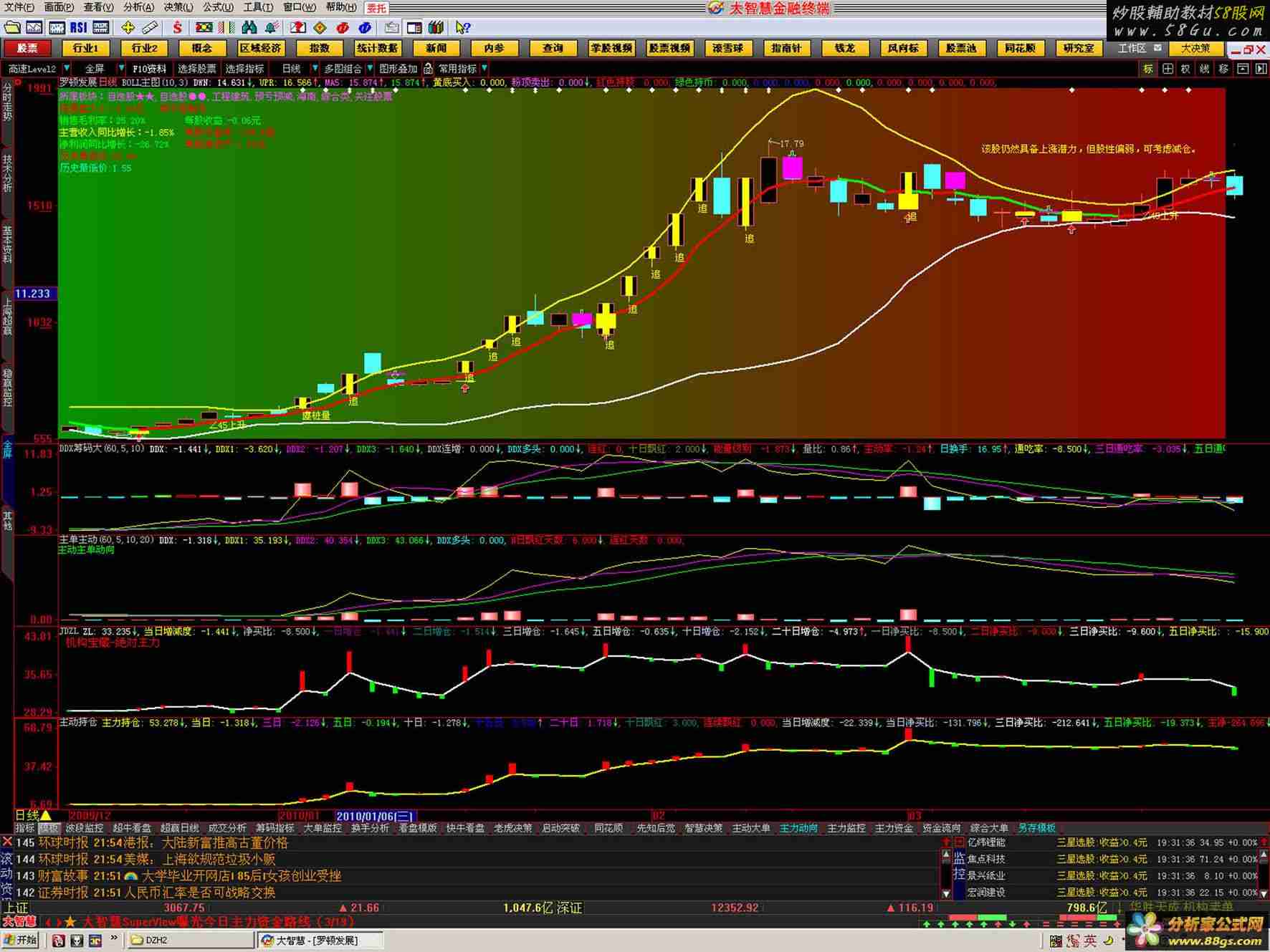Viewport: 1270px width, 952px height.
Task: Click the 移 move chart icon
Action: (1223, 69)
